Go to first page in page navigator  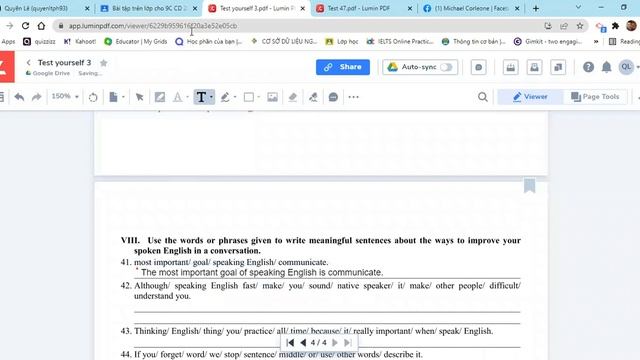click(x=290, y=342)
